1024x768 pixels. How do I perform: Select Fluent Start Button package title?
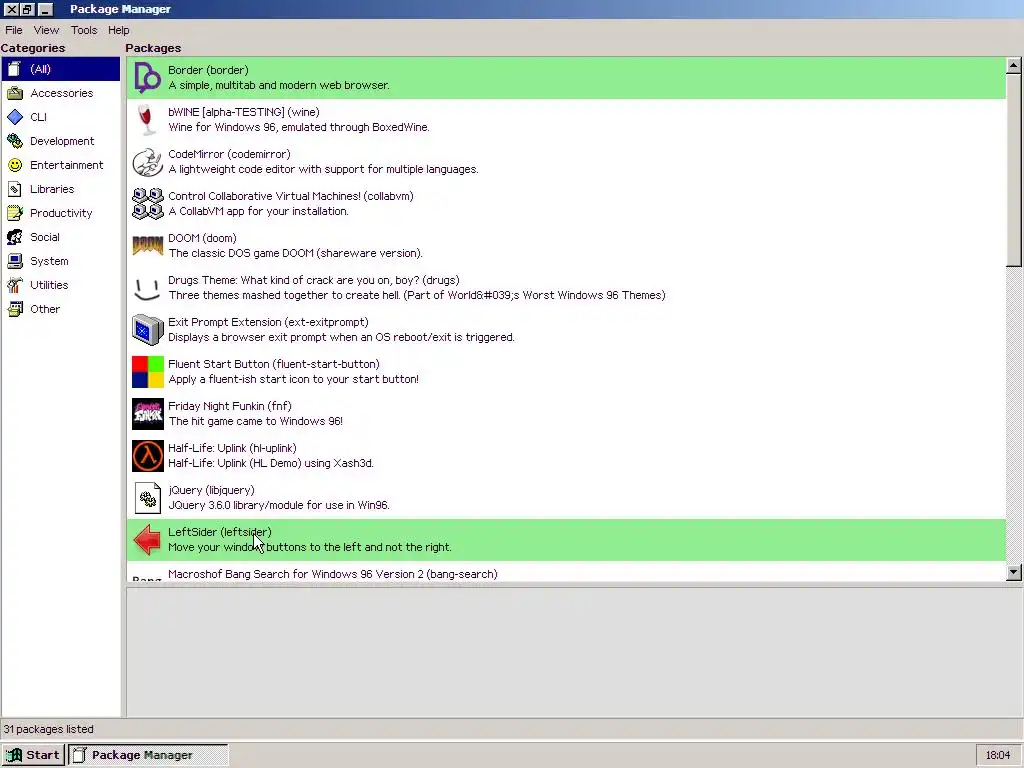274,364
